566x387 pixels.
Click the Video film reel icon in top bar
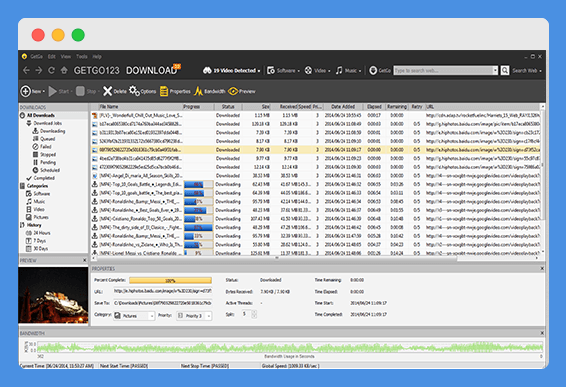click(x=308, y=70)
